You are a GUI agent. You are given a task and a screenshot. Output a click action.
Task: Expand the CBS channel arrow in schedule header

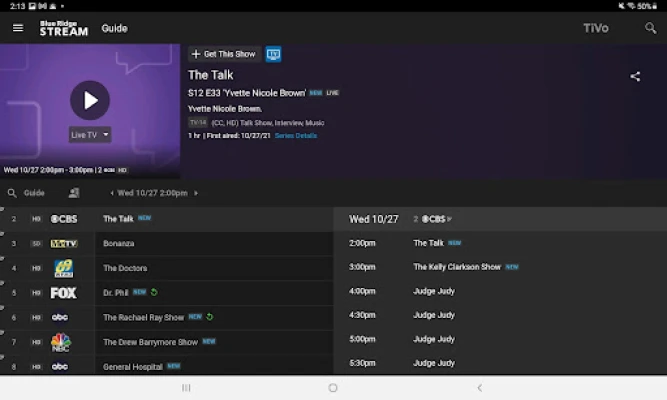[x=449, y=219]
